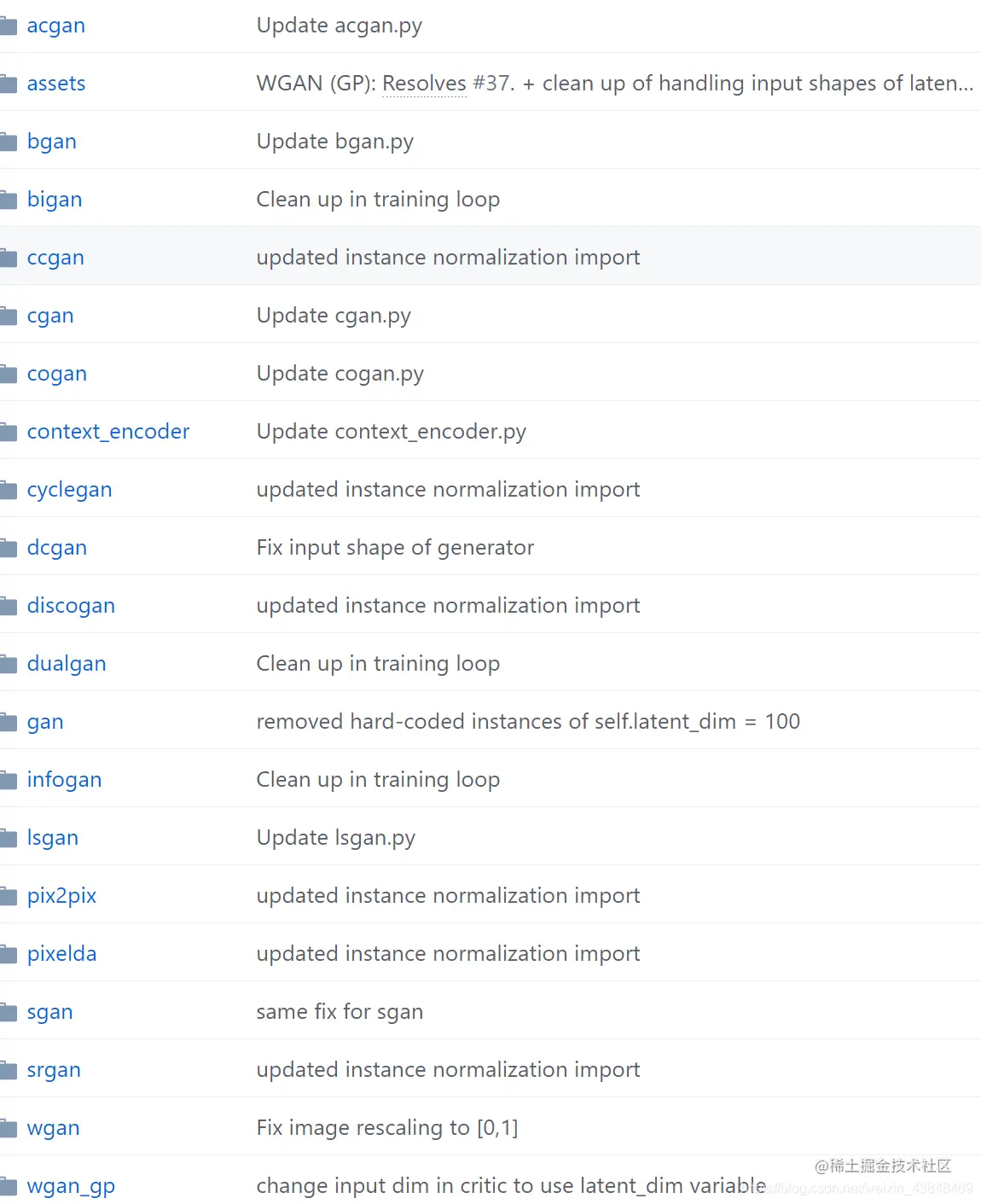Open the lsgan folder
Image resolution: width=981 pixels, height=1204 pixels.
53,839
